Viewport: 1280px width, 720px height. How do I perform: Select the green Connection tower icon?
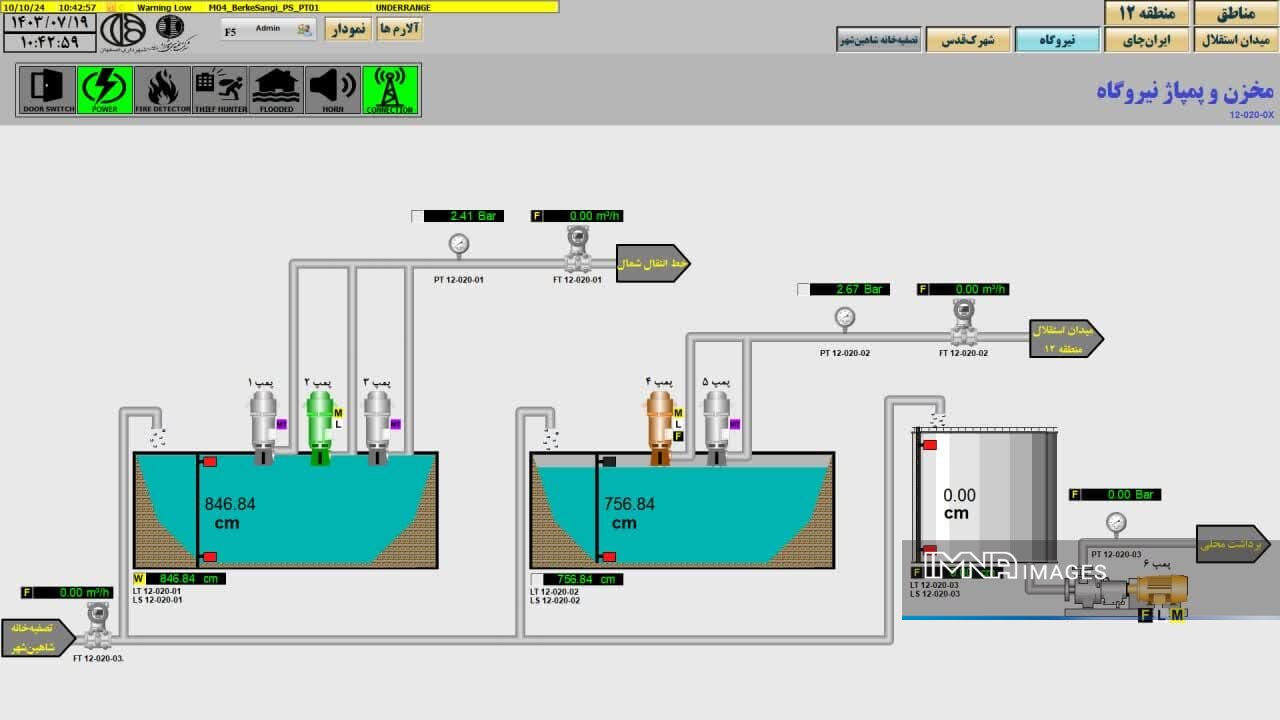[x=390, y=90]
